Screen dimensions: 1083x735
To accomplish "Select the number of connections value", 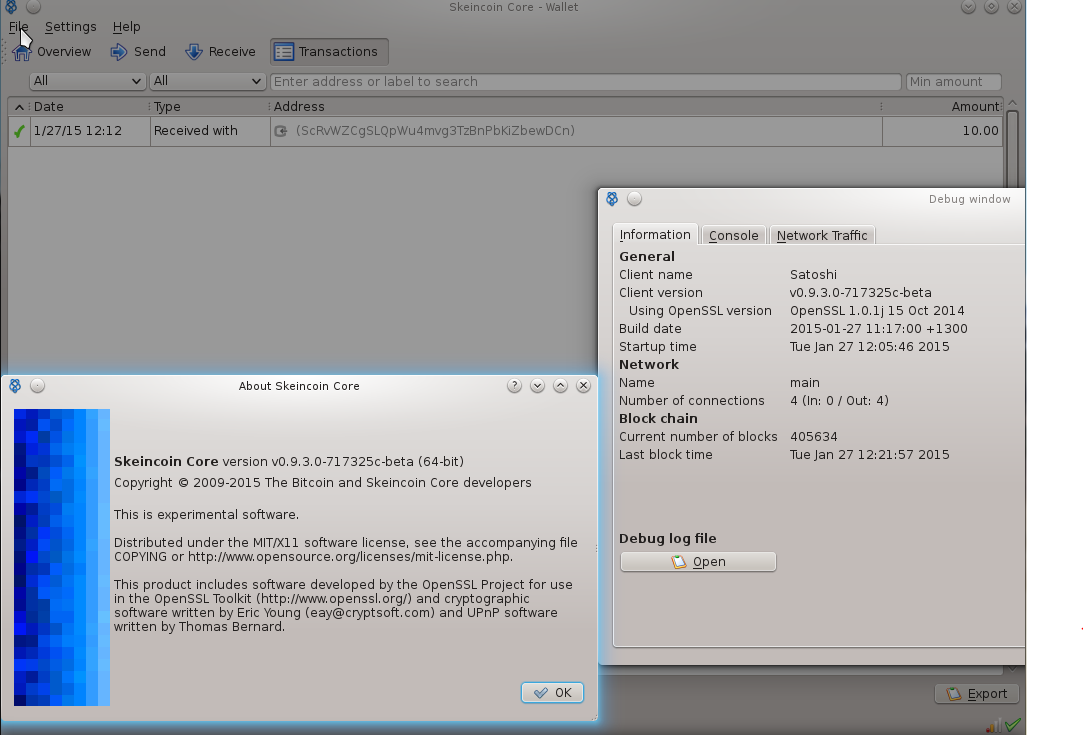I will pyautogui.click(x=839, y=401).
